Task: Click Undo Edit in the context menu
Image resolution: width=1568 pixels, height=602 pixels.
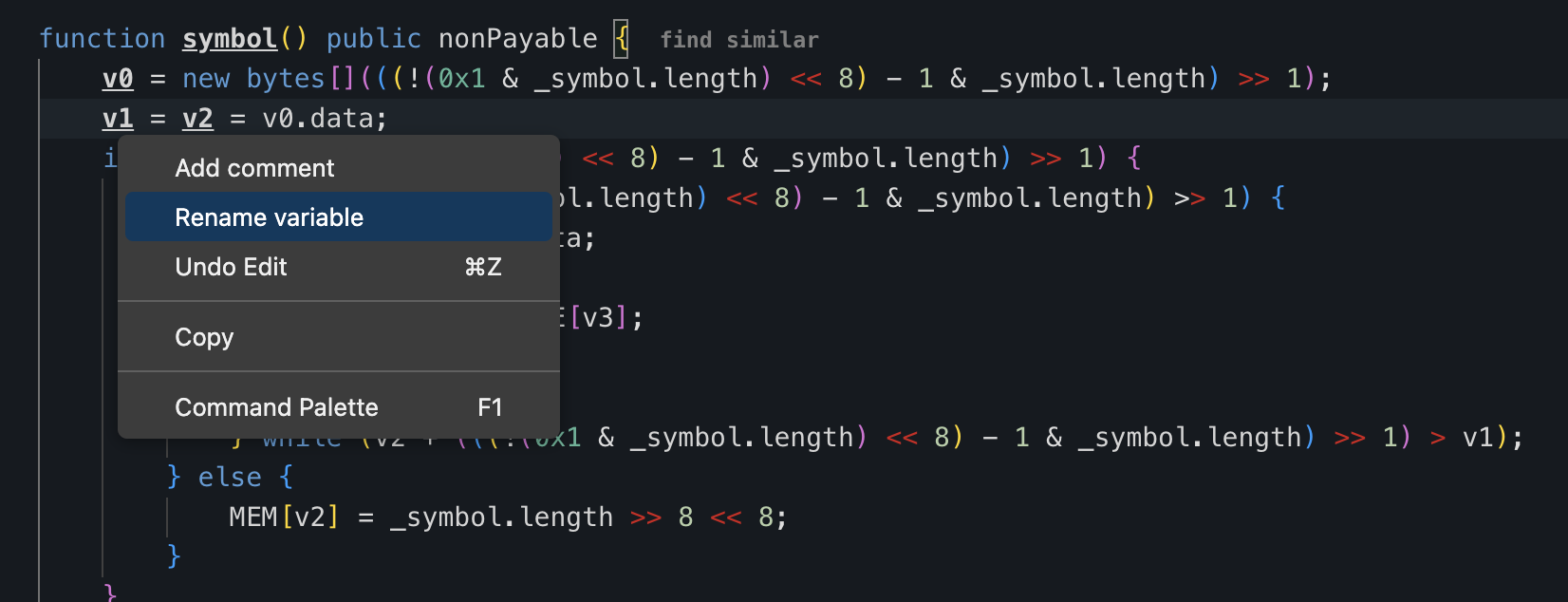Action: point(231,267)
